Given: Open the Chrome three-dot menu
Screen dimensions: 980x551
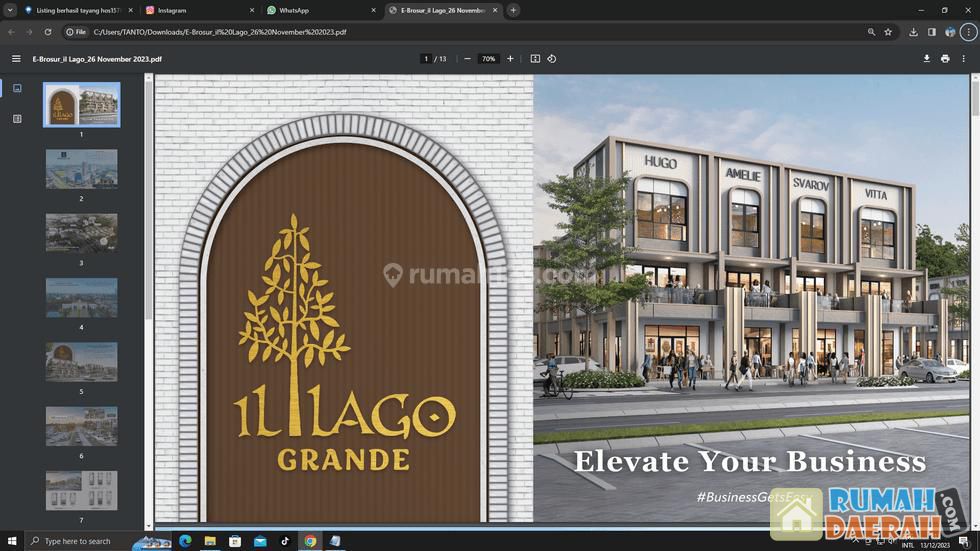Looking at the screenshot, I should 968,32.
